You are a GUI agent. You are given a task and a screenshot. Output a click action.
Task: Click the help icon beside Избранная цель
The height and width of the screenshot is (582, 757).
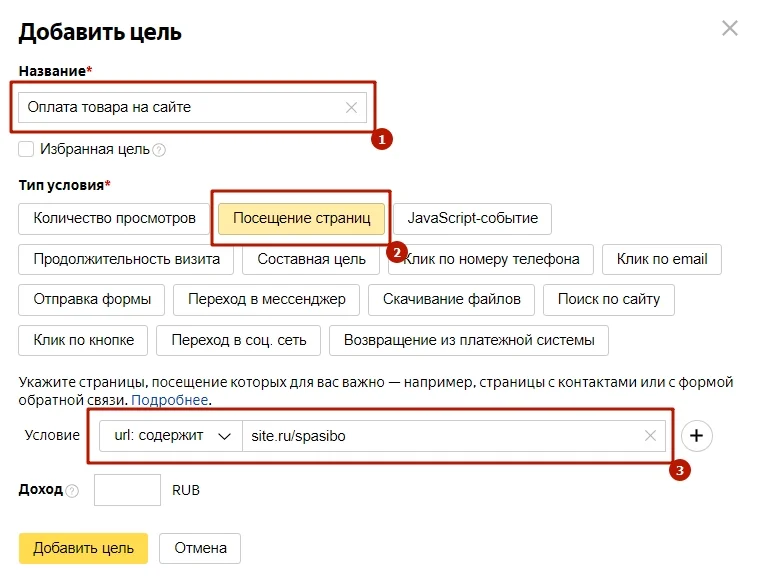tap(159, 150)
